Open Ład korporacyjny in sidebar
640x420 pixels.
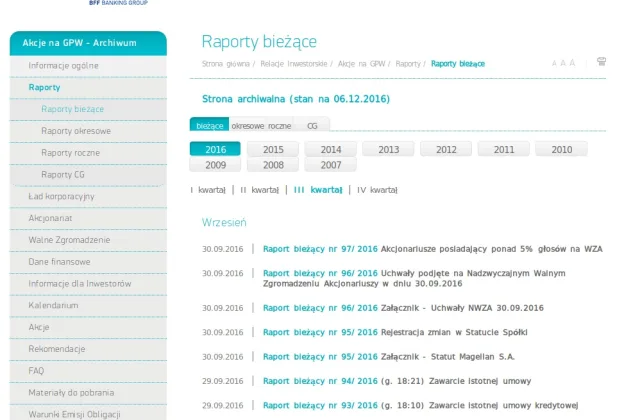(x=88, y=197)
